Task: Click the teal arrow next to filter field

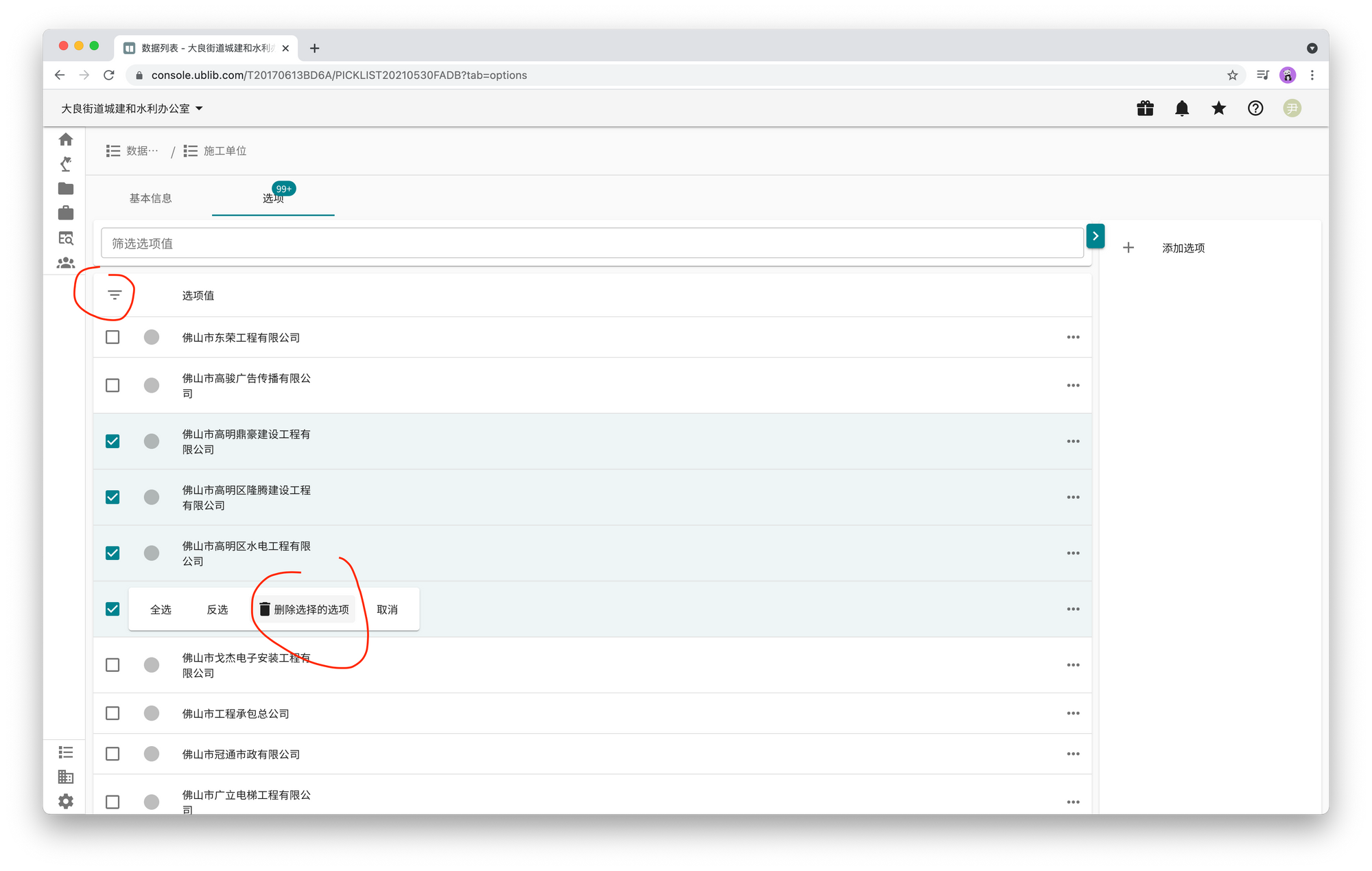Action: point(1096,236)
